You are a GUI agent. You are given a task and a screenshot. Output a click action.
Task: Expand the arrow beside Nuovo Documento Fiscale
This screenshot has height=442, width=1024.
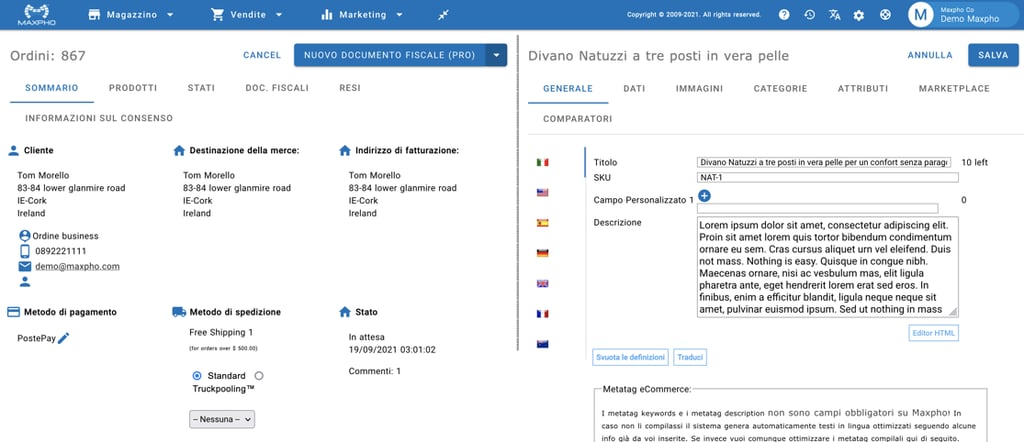[496, 55]
